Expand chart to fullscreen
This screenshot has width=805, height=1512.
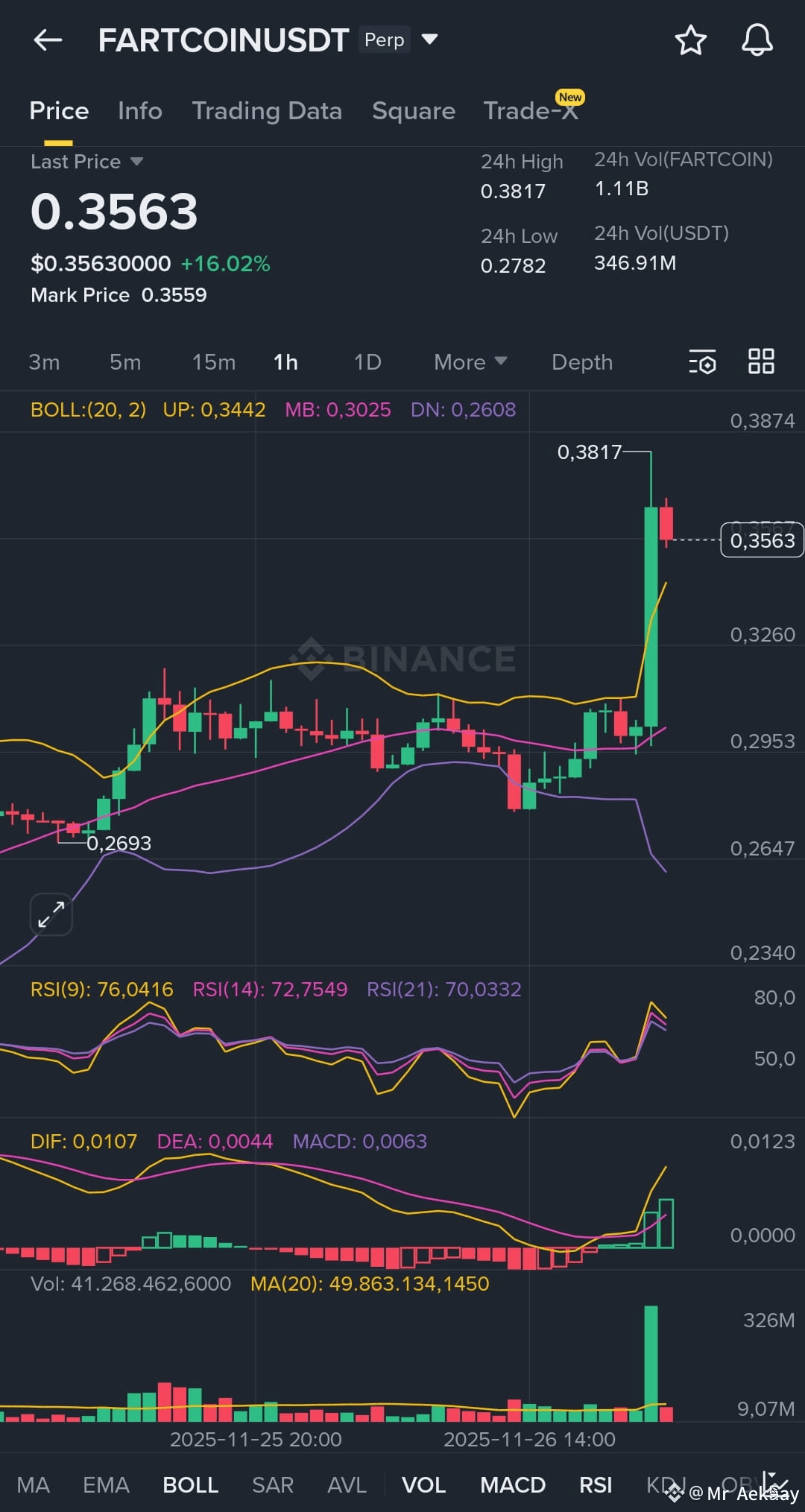[x=51, y=914]
